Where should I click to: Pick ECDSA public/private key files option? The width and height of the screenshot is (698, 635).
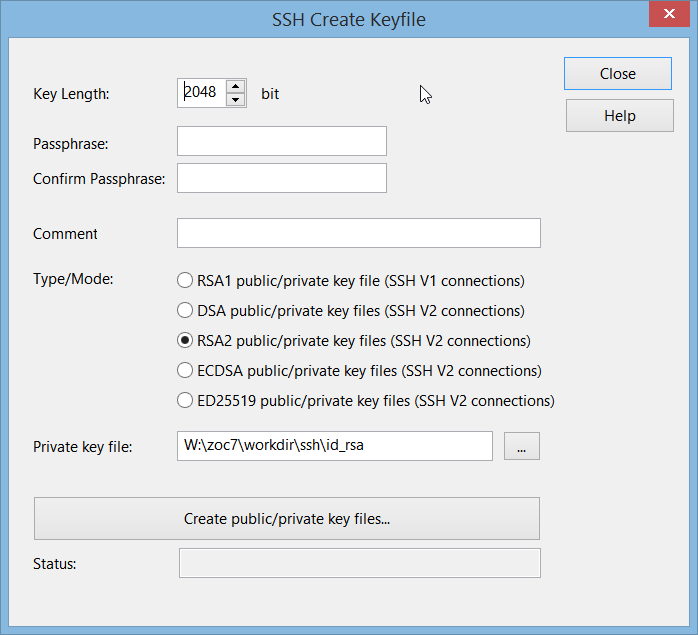pos(184,371)
